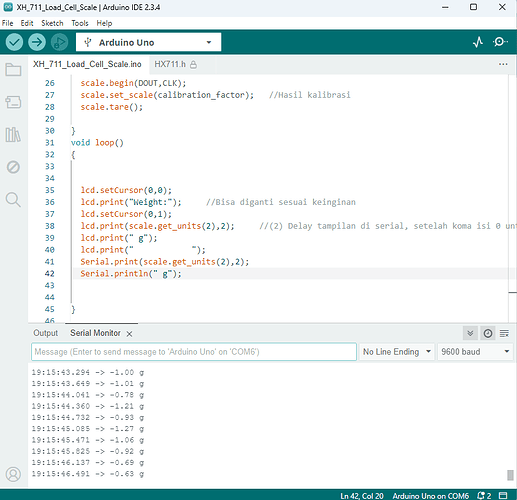
Task: Click the serial output row '19:15:46.491'
Action: (88, 474)
